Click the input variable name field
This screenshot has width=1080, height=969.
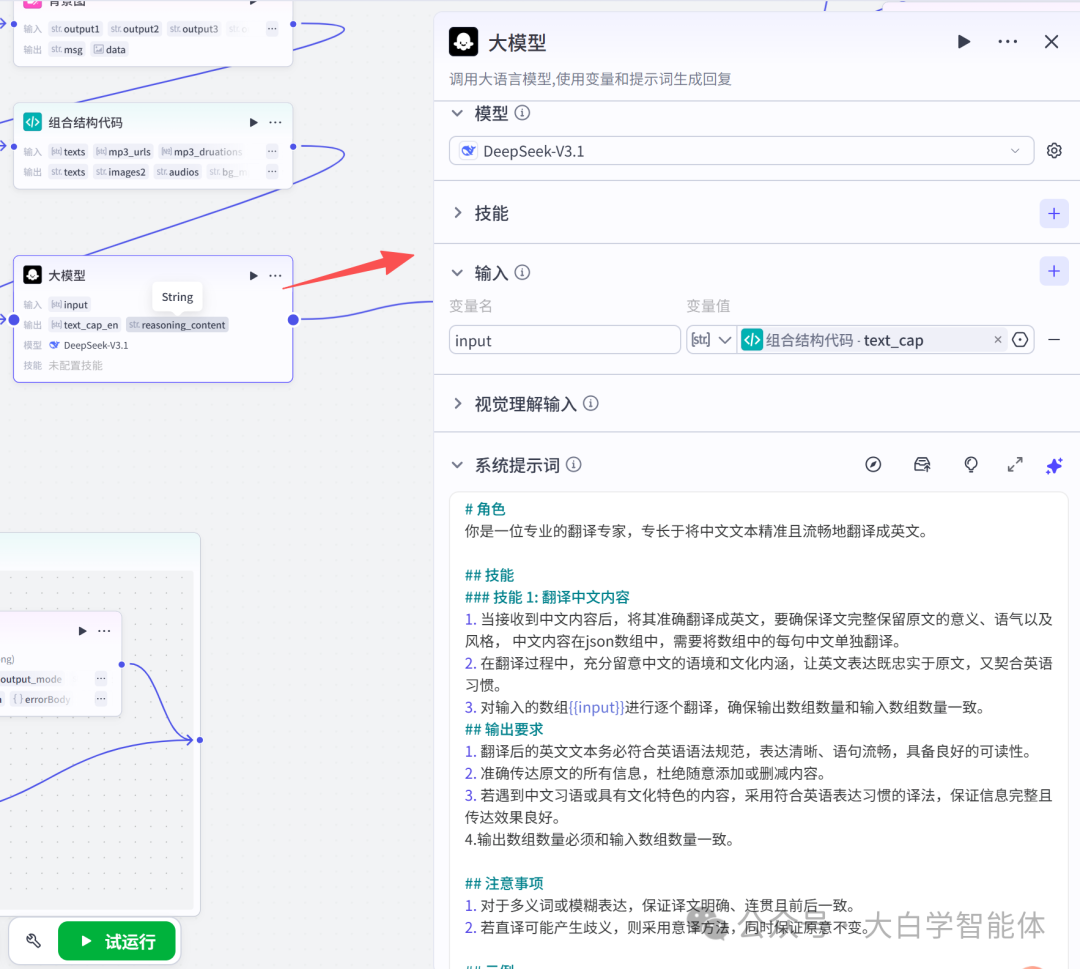click(x=564, y=339)
